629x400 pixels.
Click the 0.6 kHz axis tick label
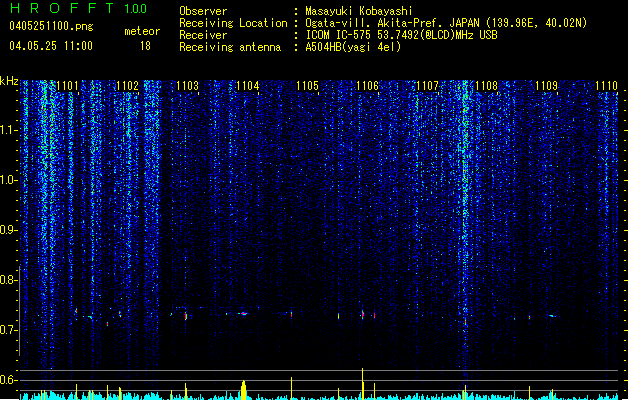click(8, 380)
